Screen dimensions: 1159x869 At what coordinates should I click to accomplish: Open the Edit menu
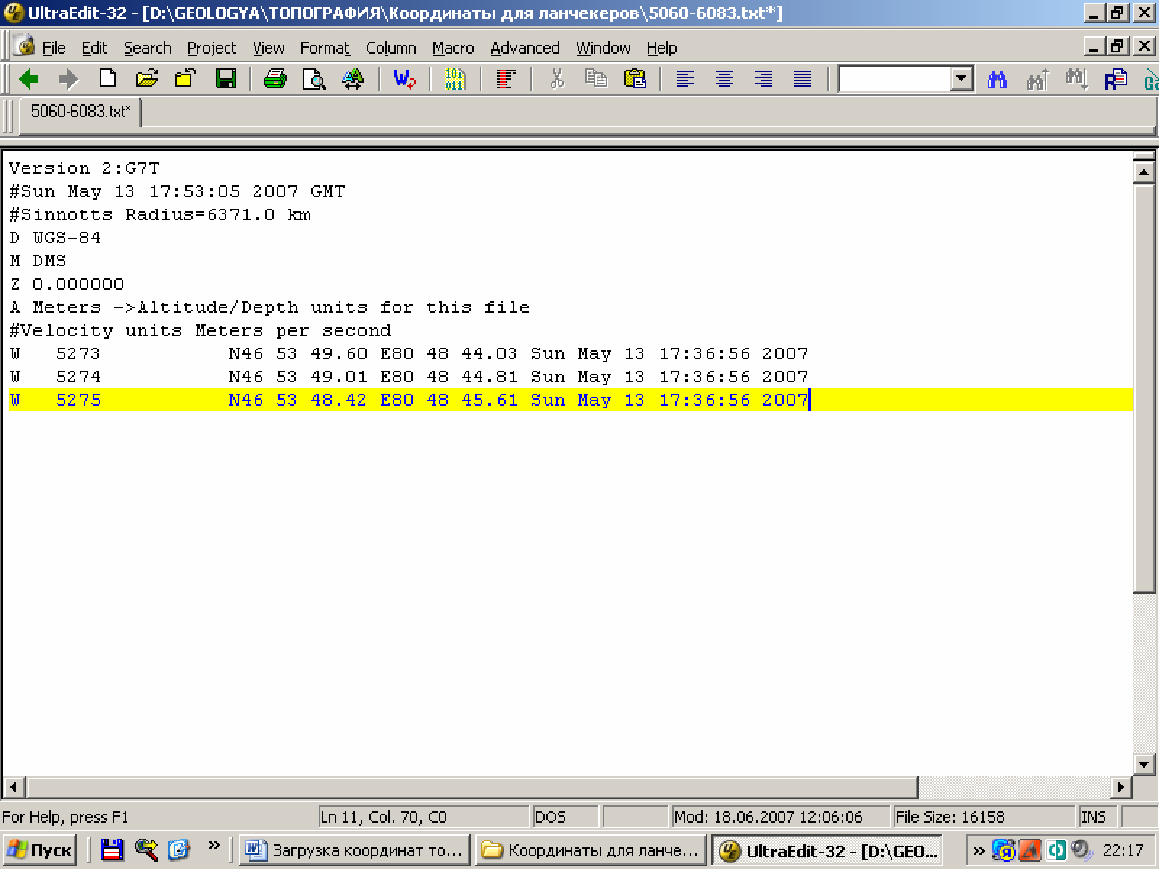(94, 48)
